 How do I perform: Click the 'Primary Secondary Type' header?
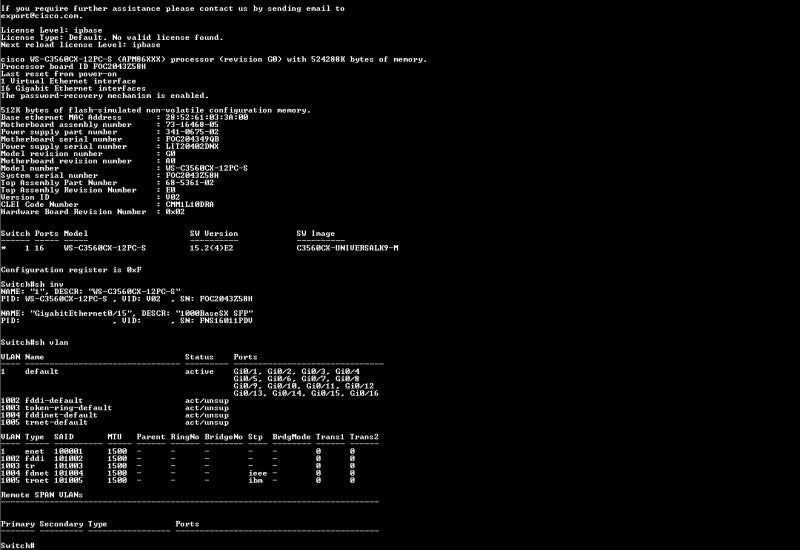pos(54,524)
